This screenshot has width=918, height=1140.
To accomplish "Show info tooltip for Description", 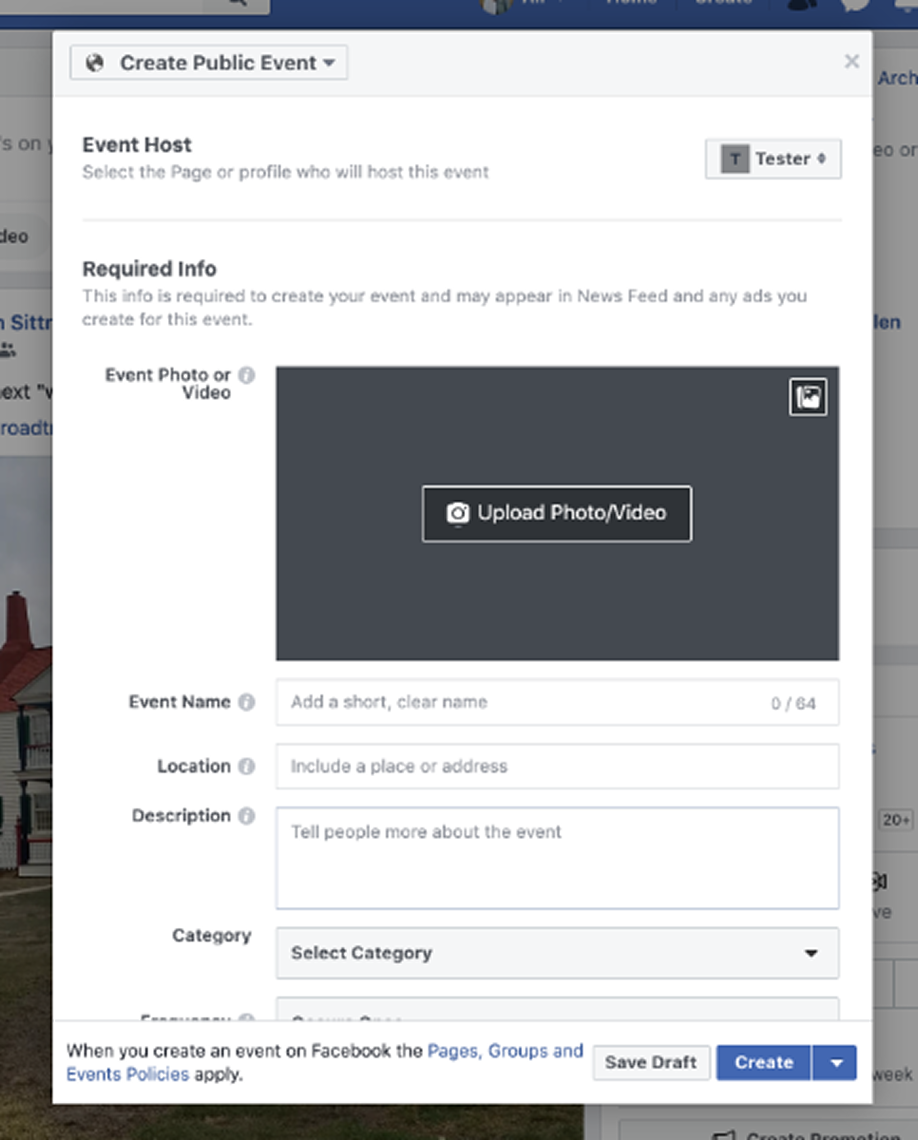I will (247, 816).
